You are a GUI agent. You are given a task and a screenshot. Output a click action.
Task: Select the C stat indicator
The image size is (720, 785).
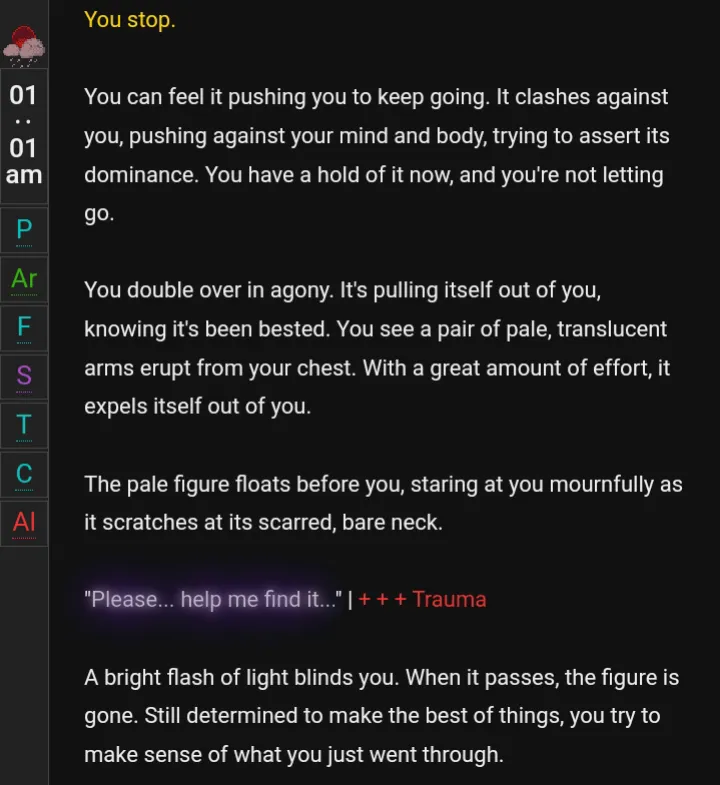click(24, 473)
